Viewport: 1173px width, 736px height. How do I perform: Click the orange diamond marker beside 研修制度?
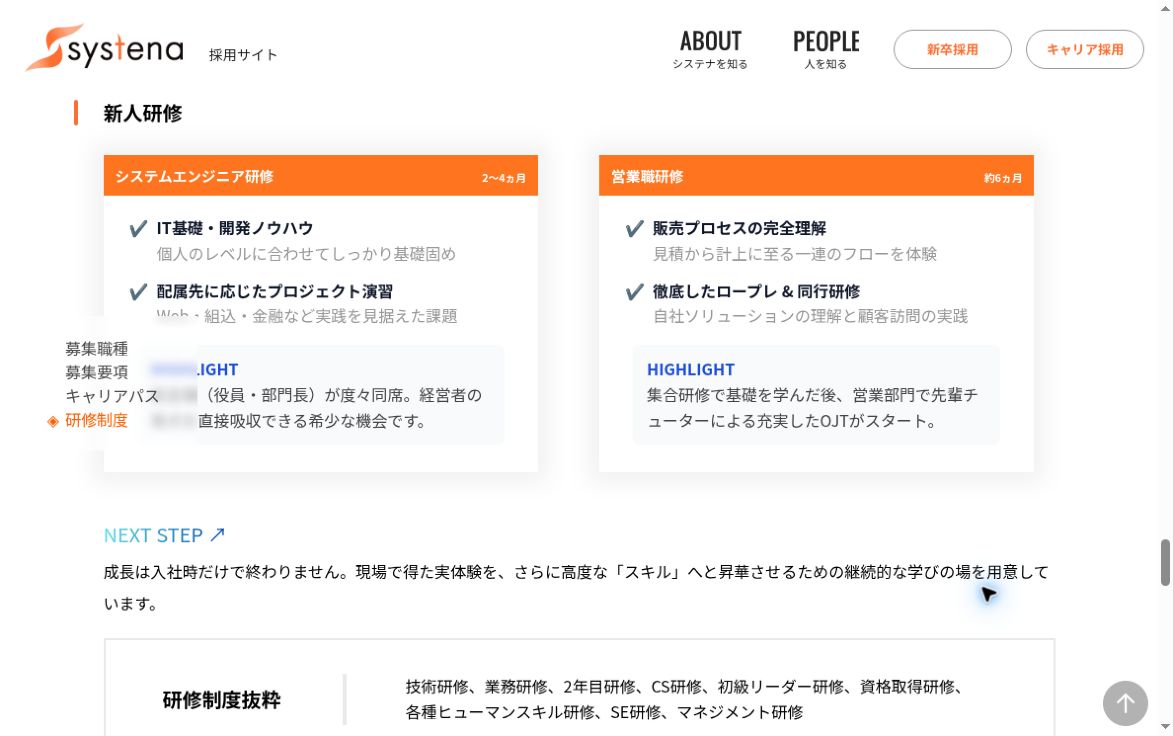(x=52, y=422)
